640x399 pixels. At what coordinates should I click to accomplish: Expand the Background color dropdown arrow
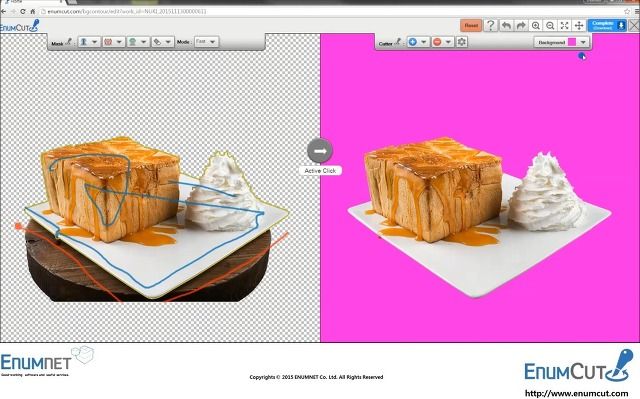pyautogui.click(x=583, y=42)
